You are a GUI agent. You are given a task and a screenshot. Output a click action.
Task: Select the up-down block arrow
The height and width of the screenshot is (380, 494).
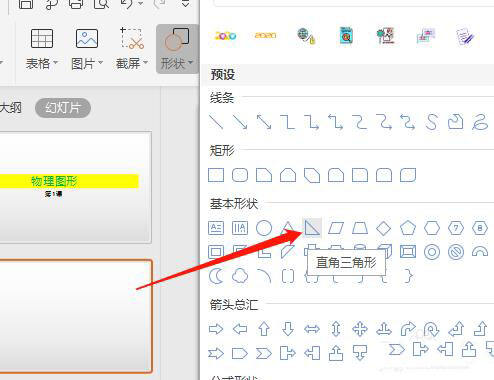(336, 329)
